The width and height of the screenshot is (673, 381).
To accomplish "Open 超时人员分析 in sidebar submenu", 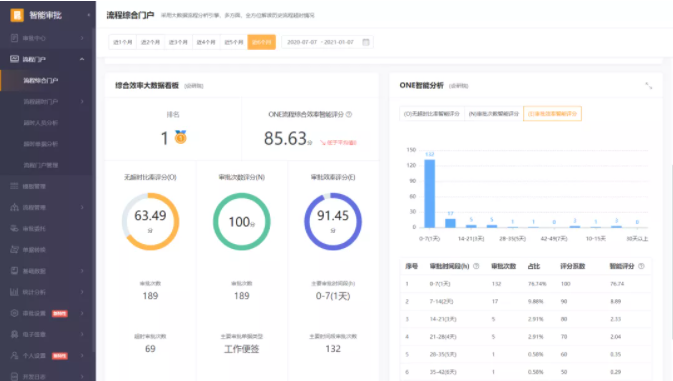I will coord(41,123).
